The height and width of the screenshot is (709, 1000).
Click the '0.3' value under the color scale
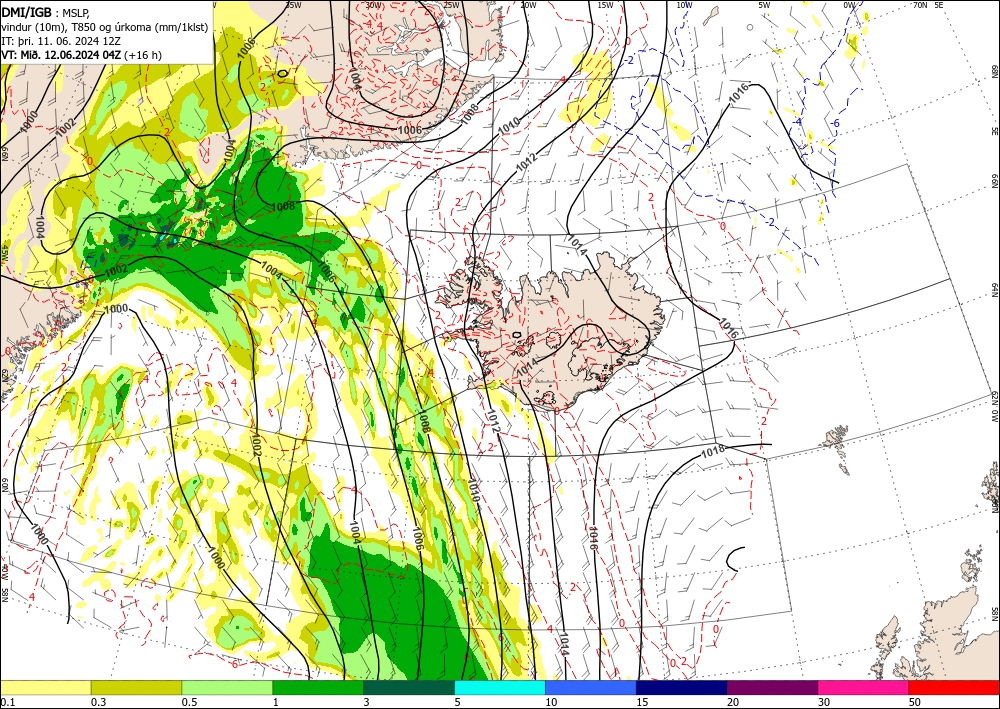(98, 702)
